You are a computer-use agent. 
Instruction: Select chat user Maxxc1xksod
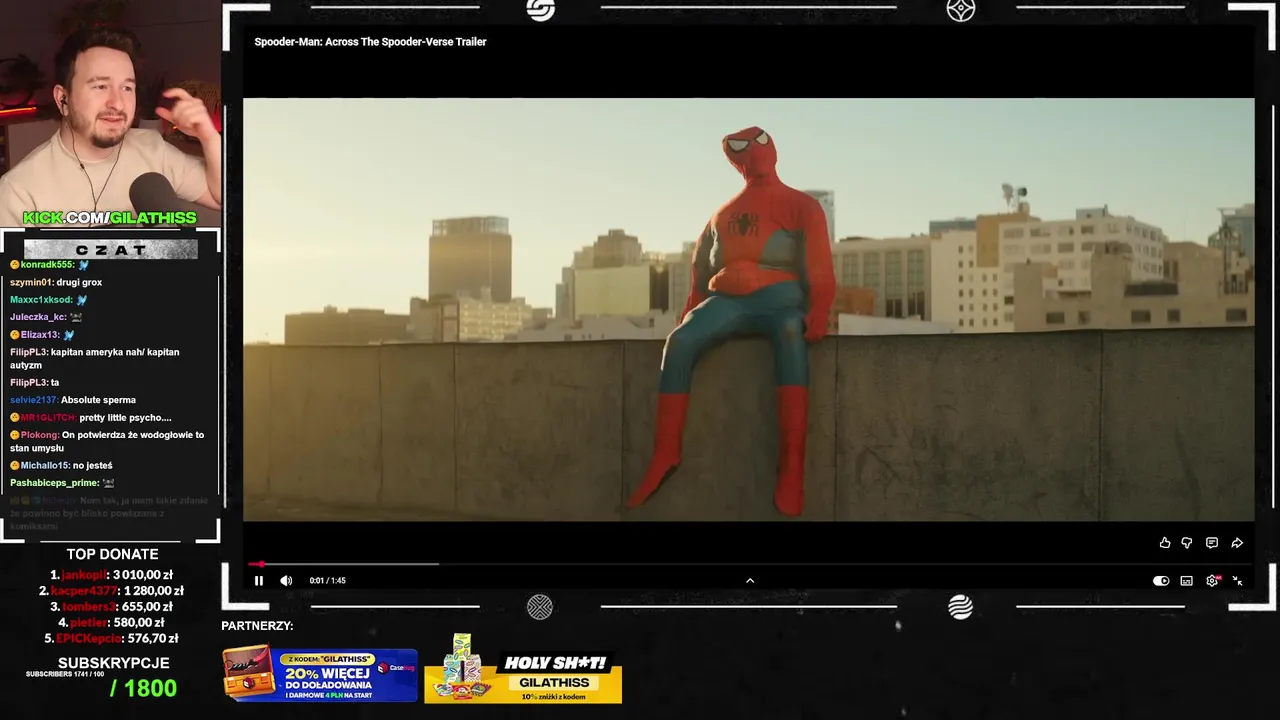click(41, 300)
